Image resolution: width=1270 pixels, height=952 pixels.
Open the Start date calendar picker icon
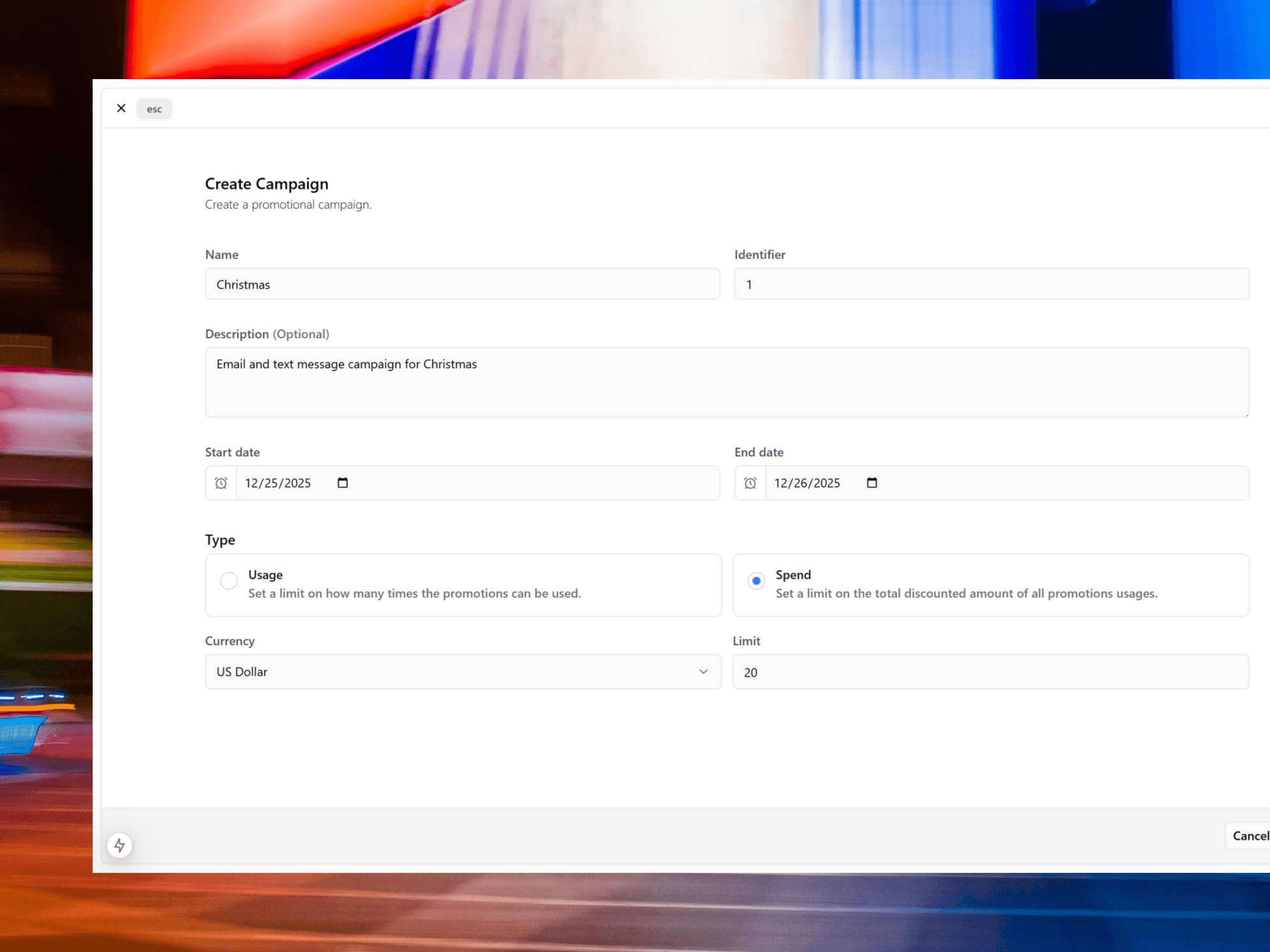pos(343,483)
